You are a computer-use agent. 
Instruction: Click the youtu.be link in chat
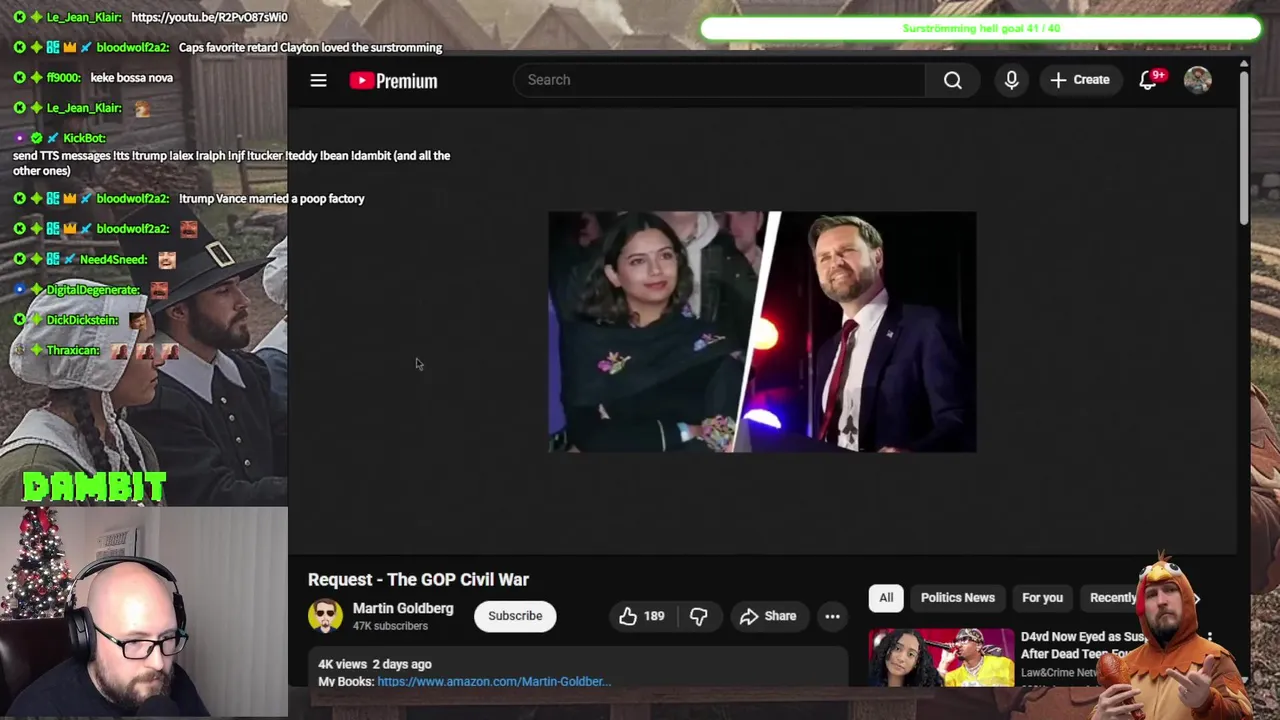tap(209, 17)
